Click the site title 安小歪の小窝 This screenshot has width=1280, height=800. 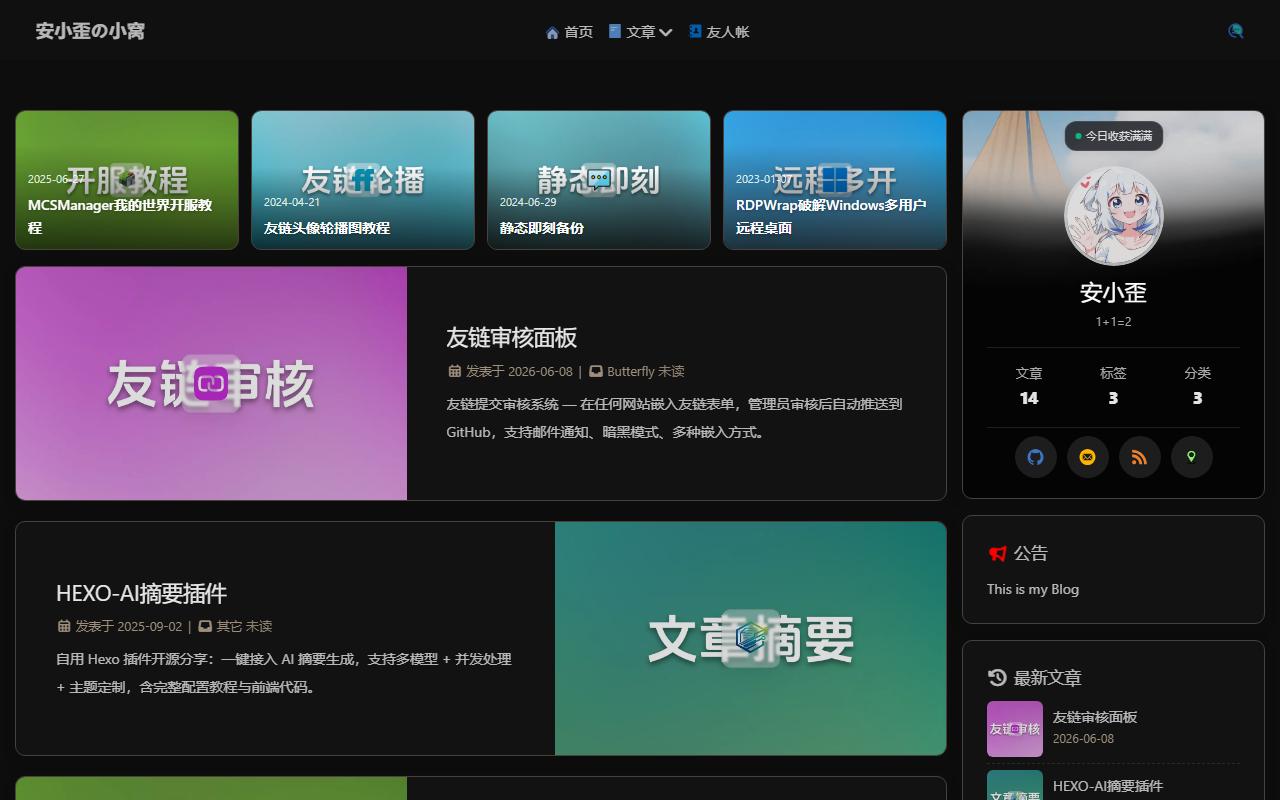coord(90,31)
